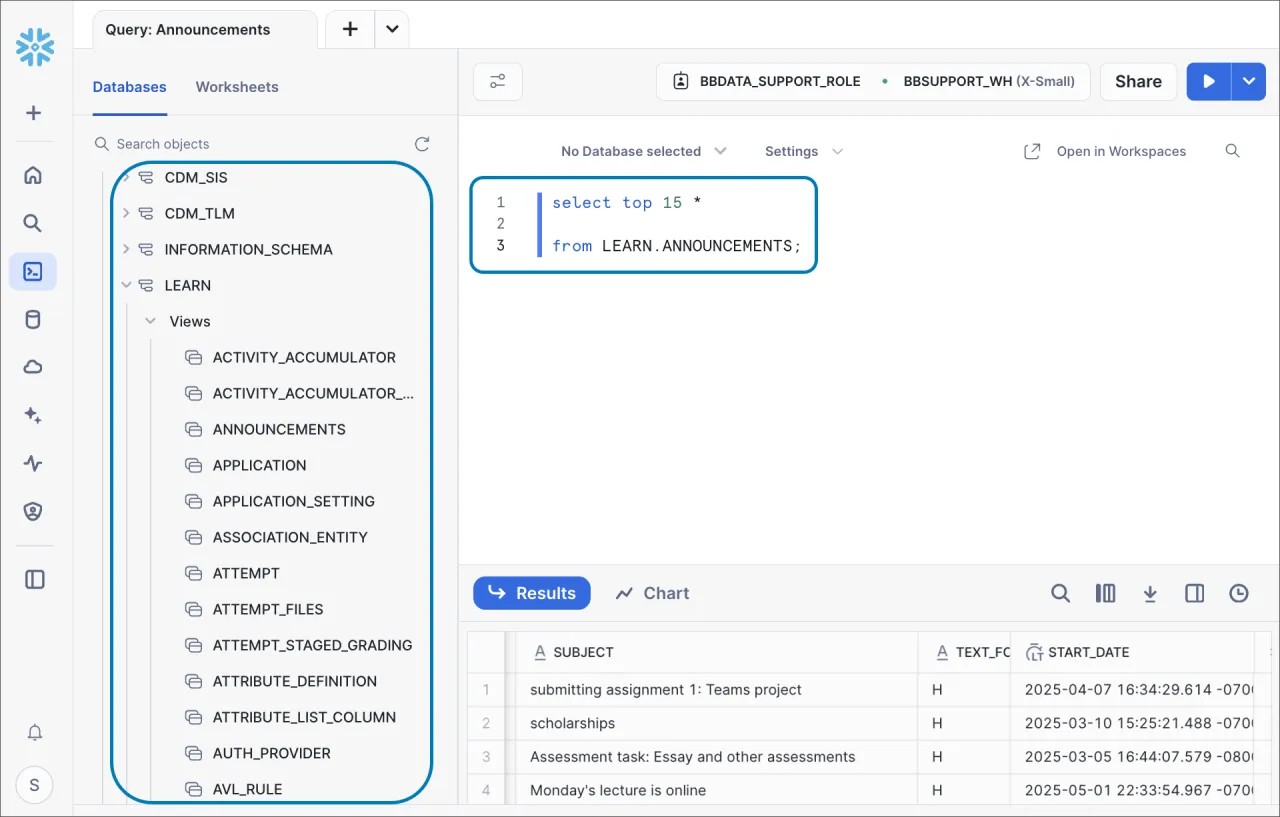Open the Data section via database sidebar icon
The height and width of the screenshot is (817, 1280).
tap(34, 318)
